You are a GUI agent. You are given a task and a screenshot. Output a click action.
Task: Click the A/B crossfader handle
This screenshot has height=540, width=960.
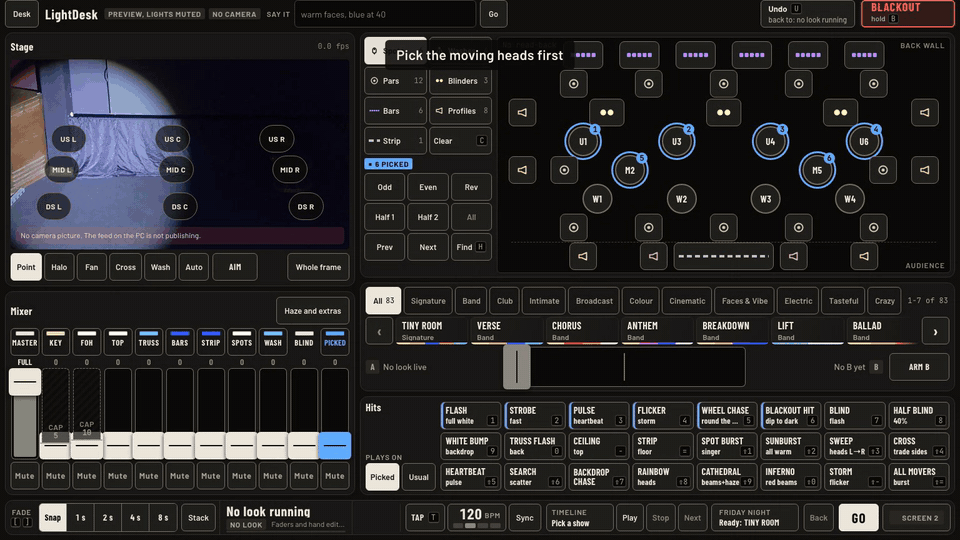(517, 367)
